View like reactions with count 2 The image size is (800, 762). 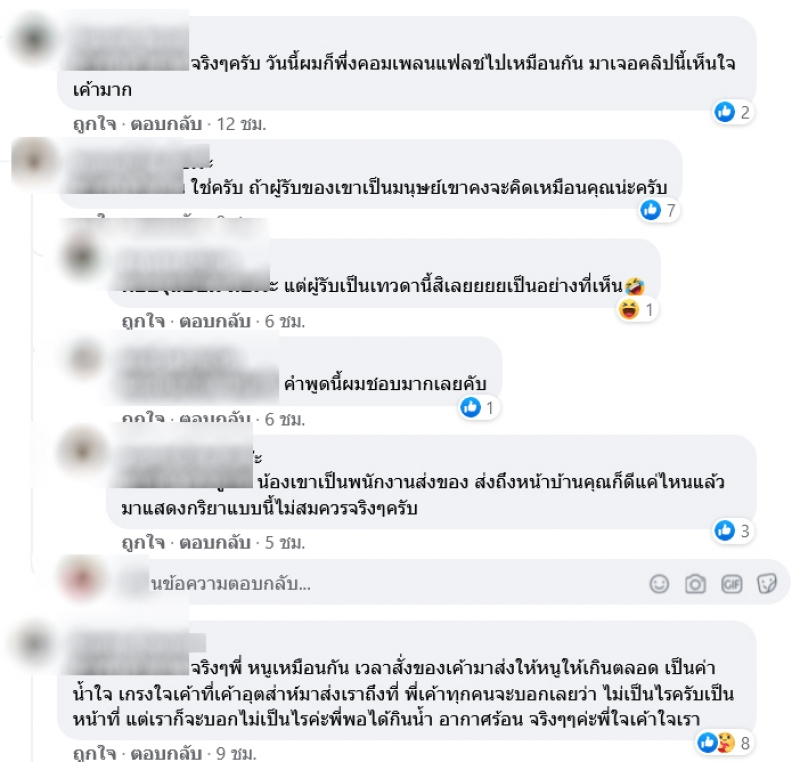point(733,112)
